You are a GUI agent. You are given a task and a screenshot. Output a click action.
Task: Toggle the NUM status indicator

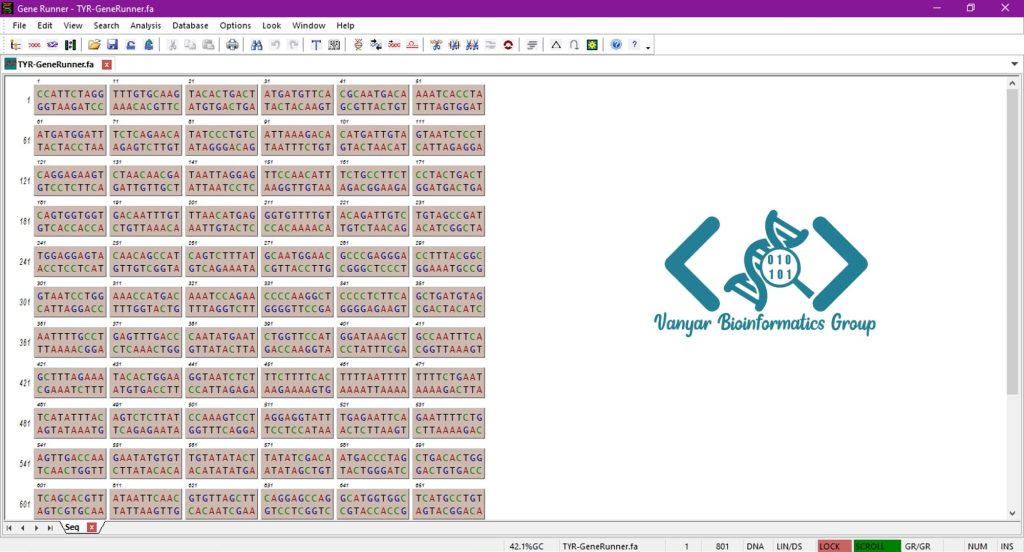pos(977,546)
